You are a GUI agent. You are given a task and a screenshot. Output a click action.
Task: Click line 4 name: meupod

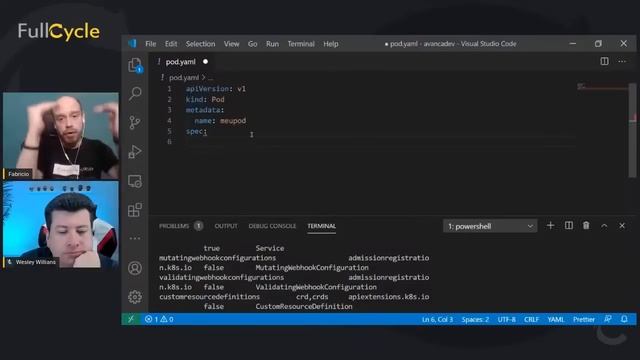pyautogui.click(x=220, y=120)
